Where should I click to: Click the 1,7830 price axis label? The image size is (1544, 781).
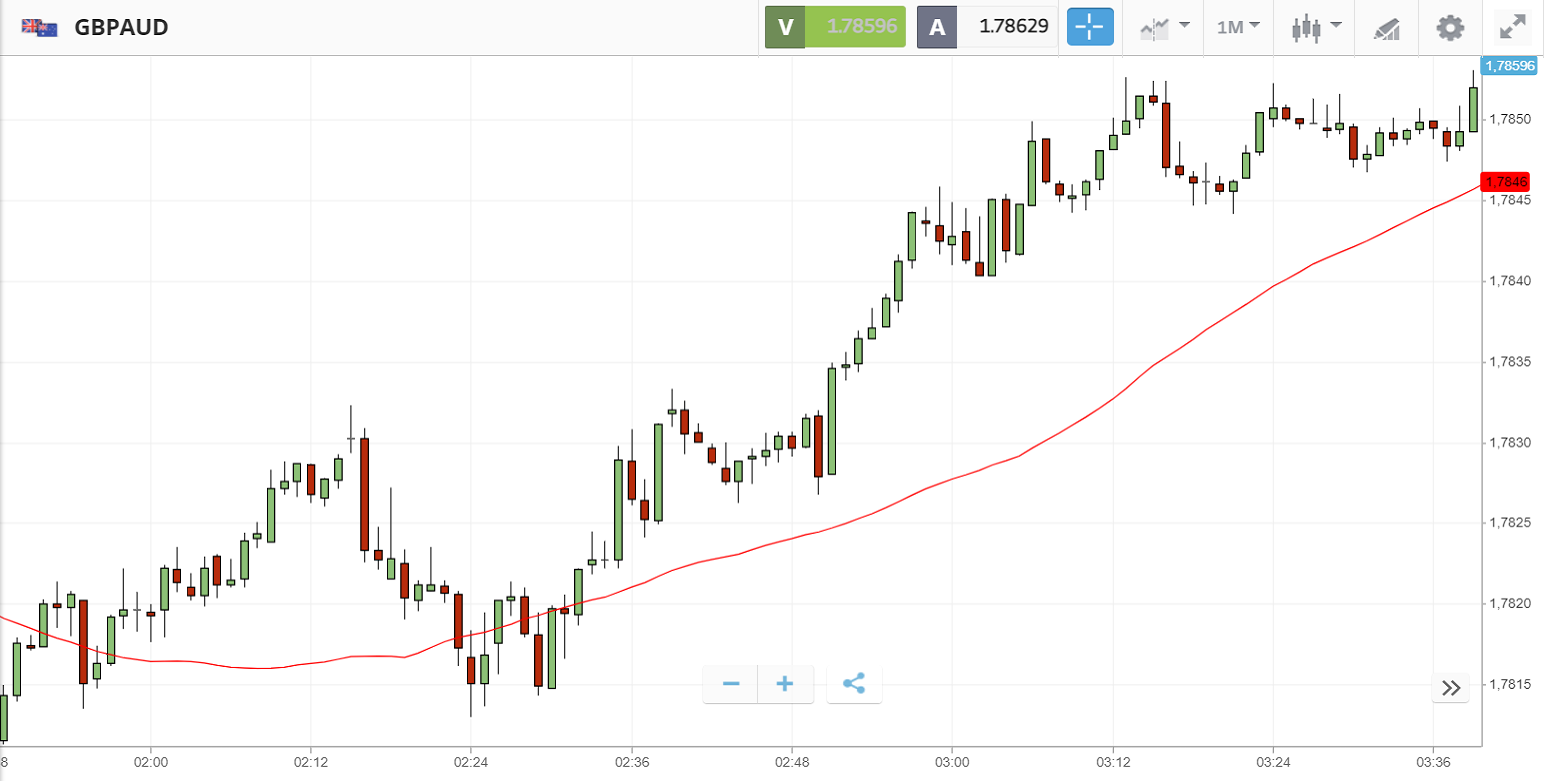(1510, 442)
